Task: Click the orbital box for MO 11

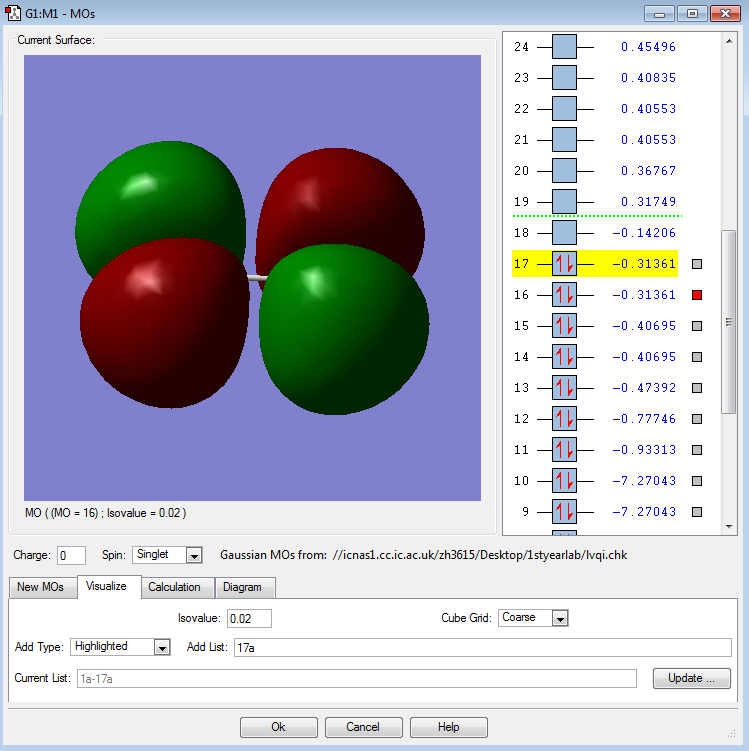Action: click(564, 450)
